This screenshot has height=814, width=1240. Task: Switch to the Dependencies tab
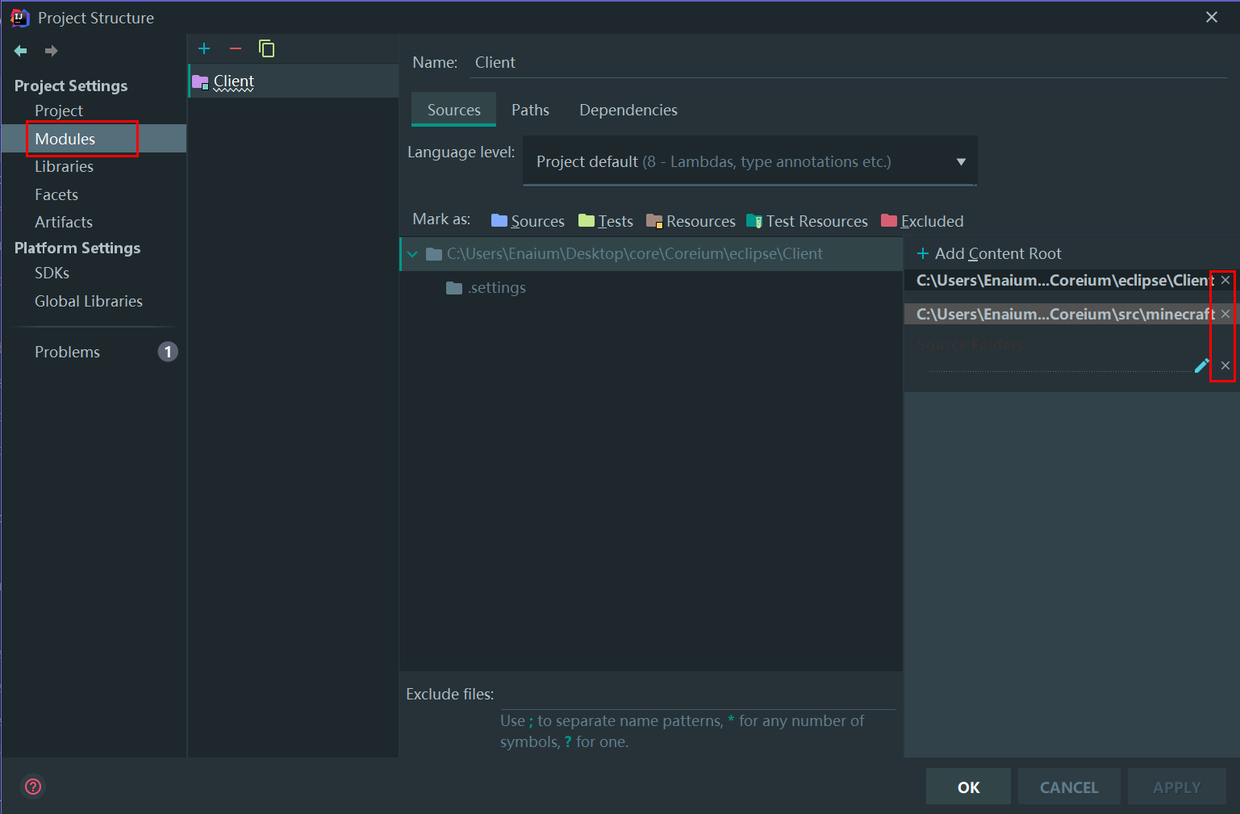[x=628, y=110]
